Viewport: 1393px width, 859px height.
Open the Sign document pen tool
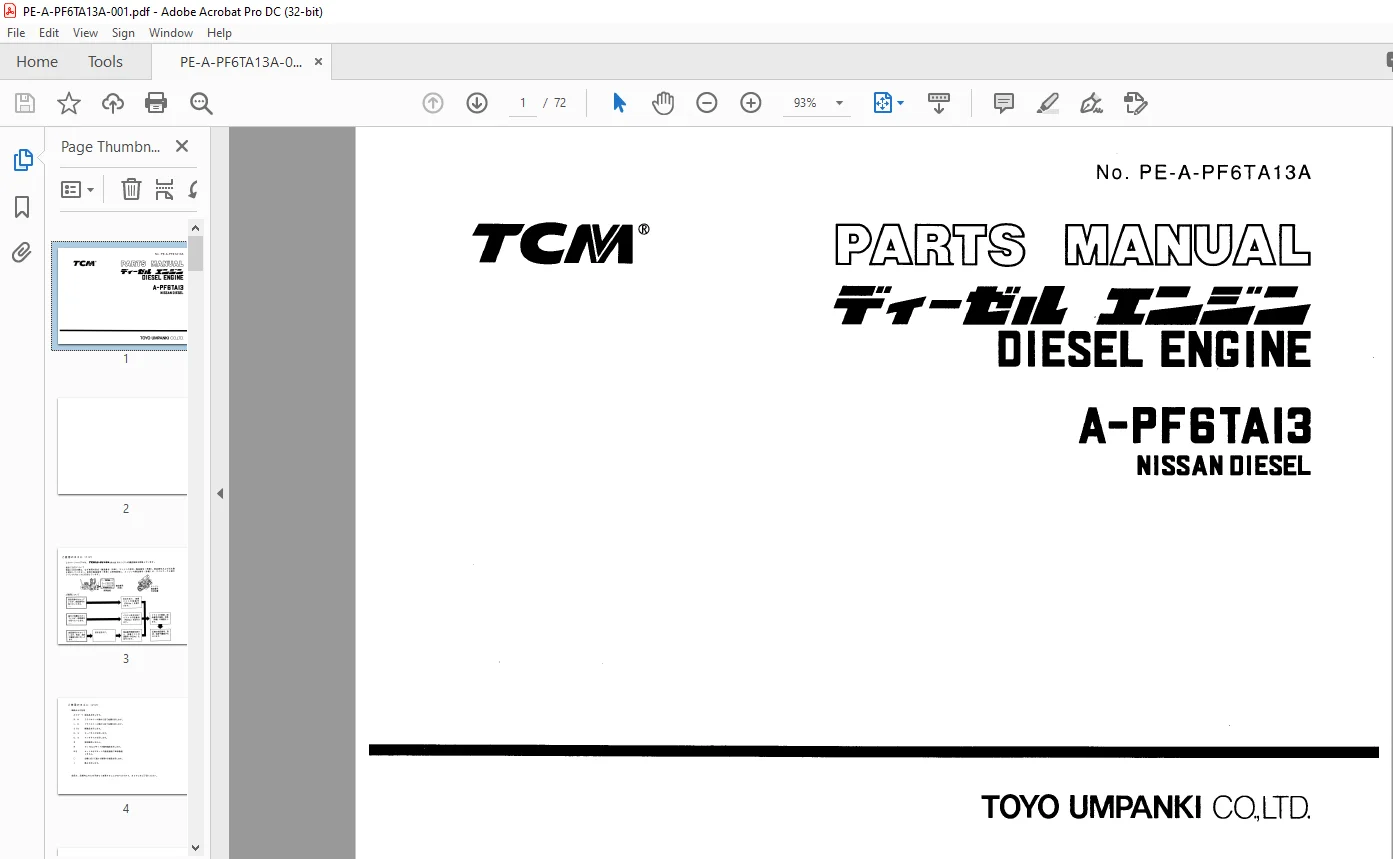click(1091, 103)
